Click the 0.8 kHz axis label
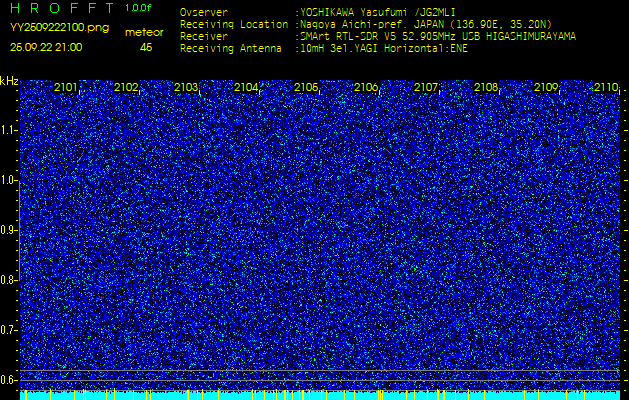 (8, 280)
